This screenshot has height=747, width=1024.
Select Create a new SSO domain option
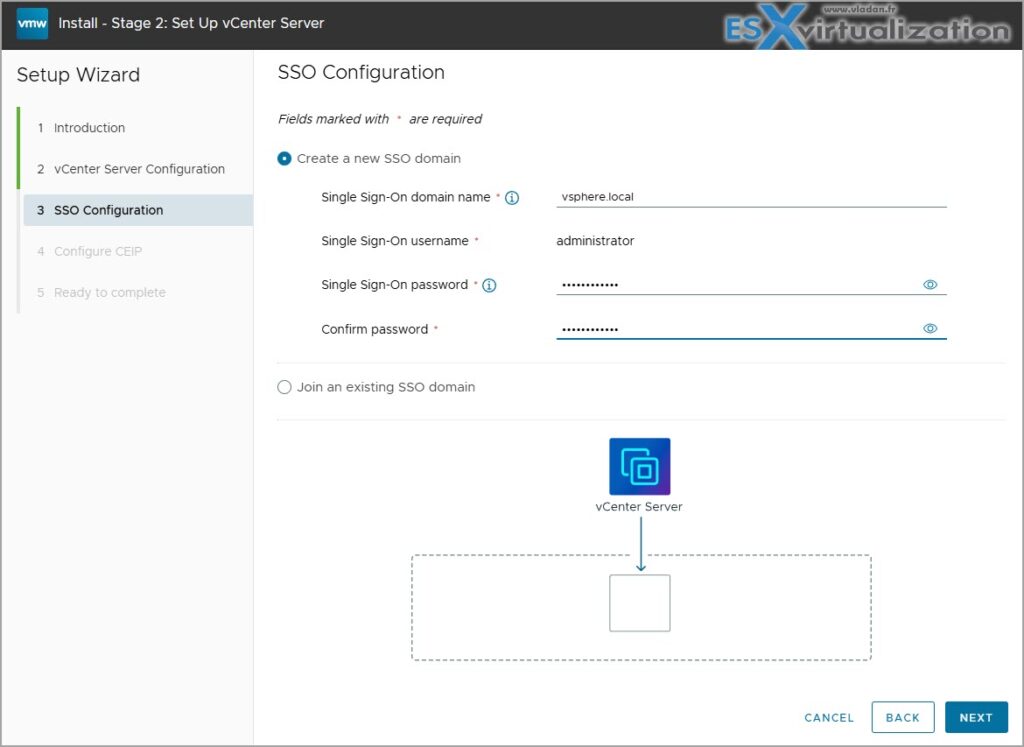tap(283, 158)
